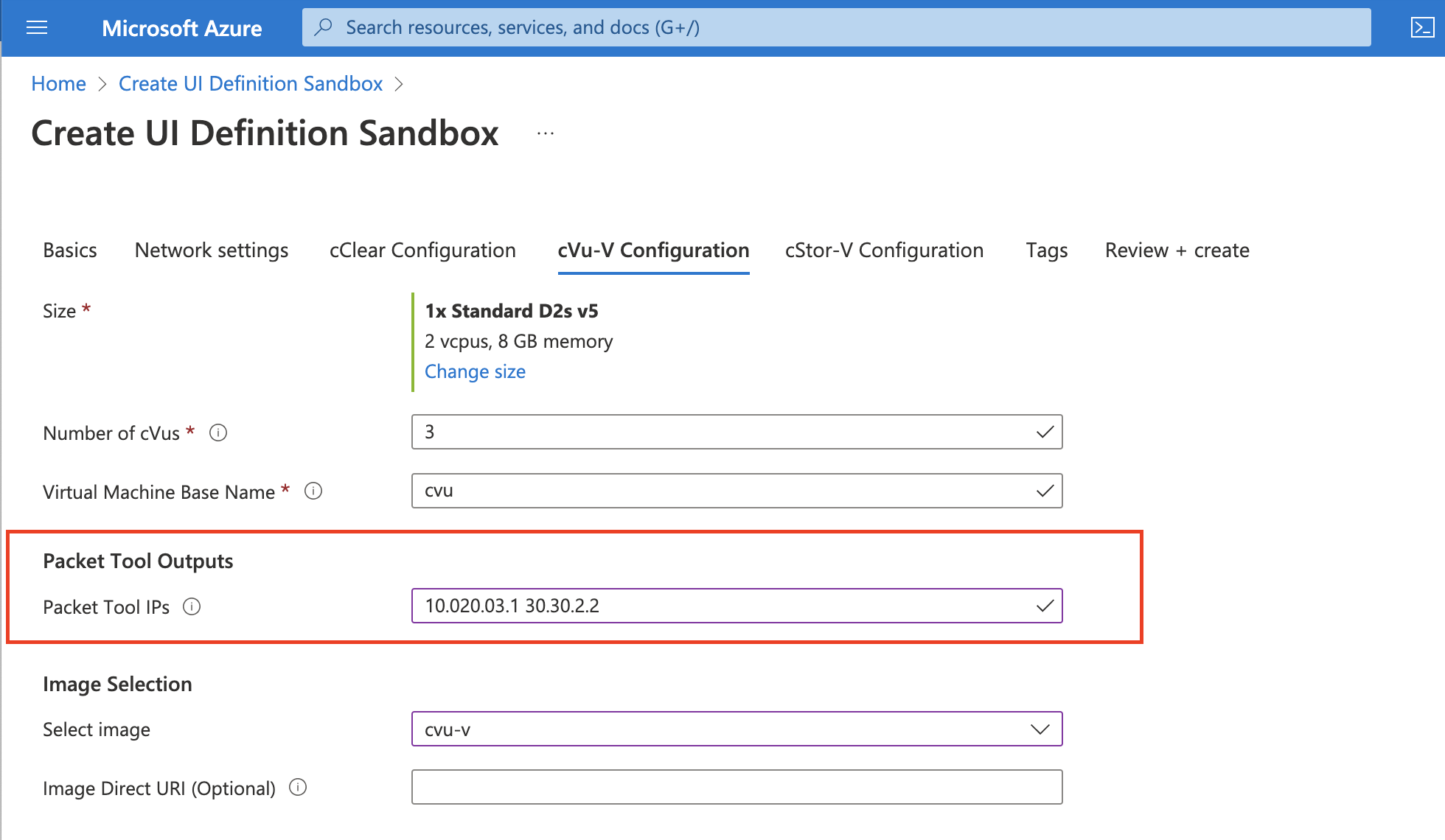Focus the Image Direct URI field
Viewport: 1445px width, 840px height.
(736, 787)
